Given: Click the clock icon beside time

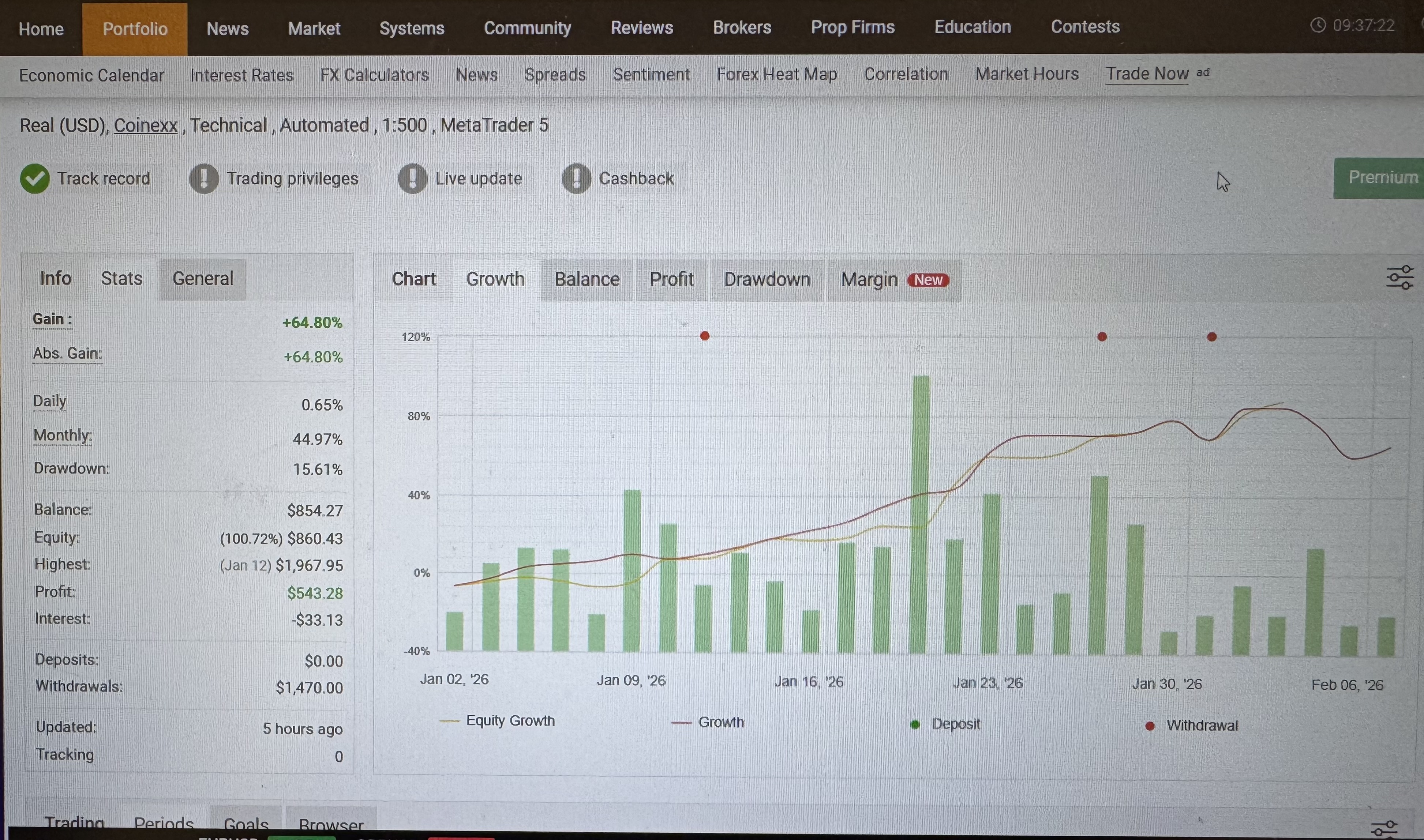Looking at the screenshot, I should point(1318,26).
